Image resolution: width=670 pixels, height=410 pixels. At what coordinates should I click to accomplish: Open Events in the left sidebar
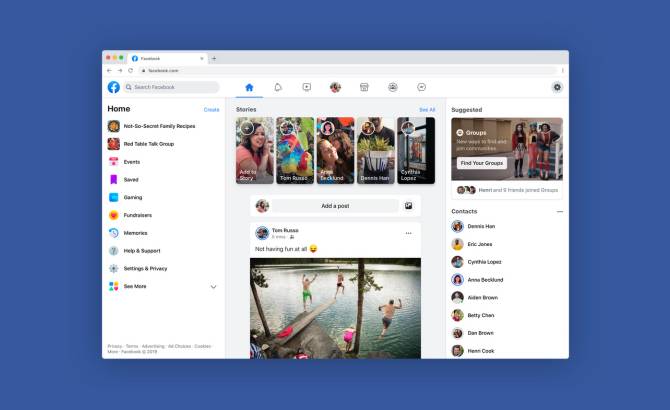pos(131,161)
